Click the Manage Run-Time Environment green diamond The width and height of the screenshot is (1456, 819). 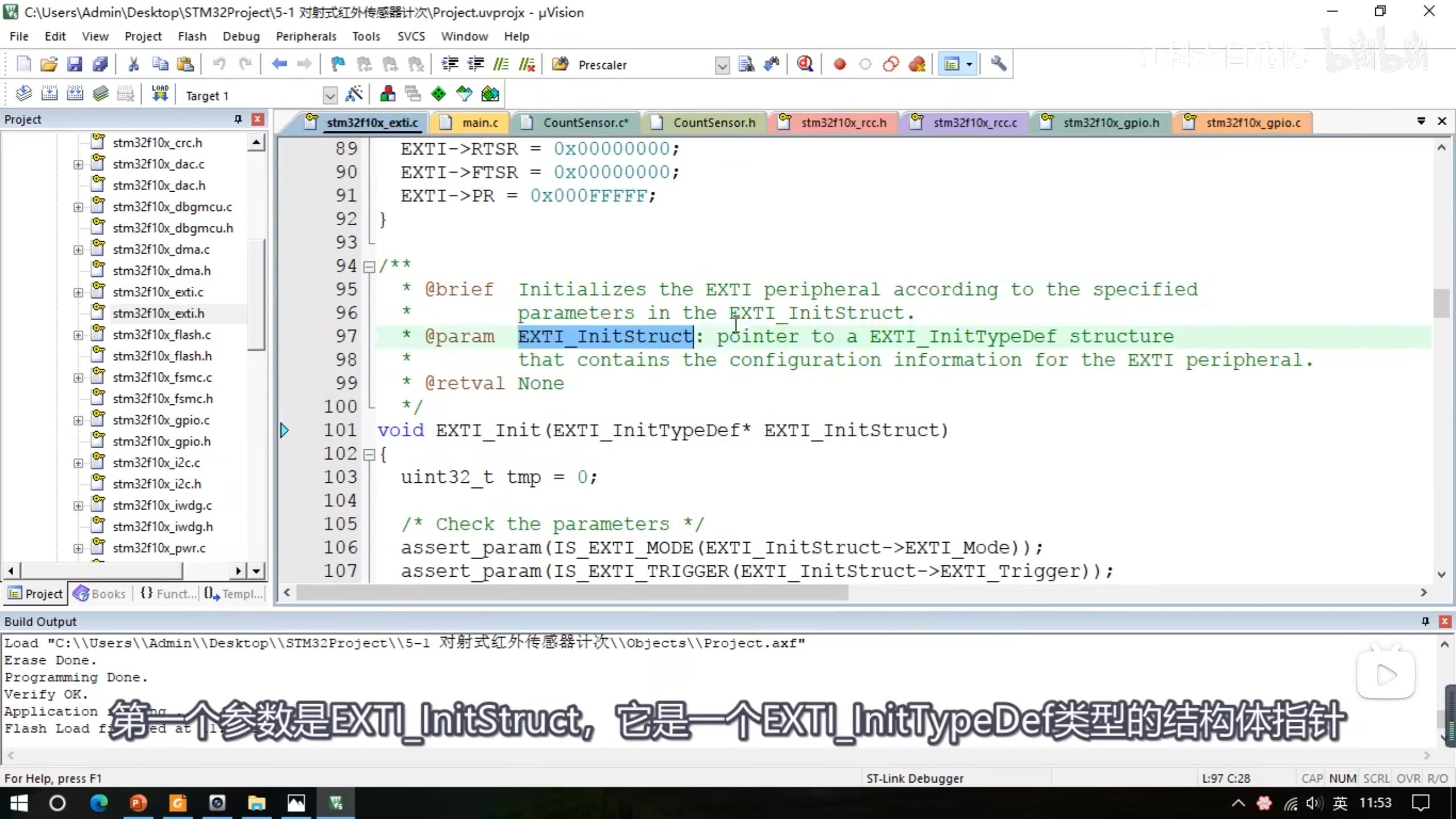point(439,94)
